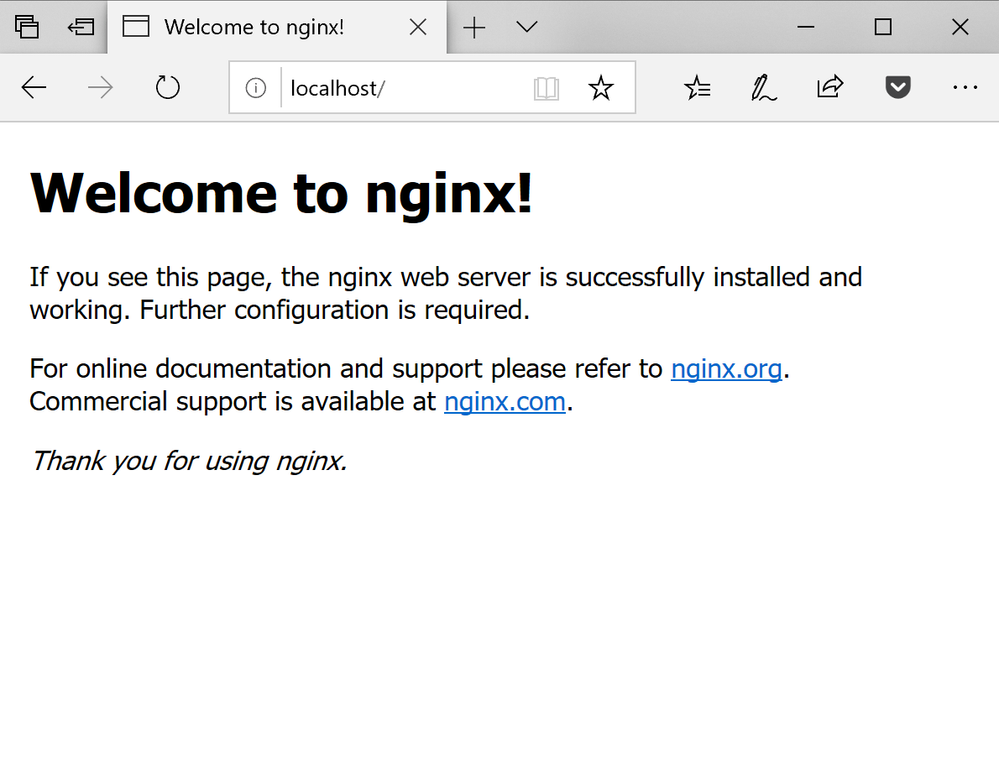The image size is (999, 778).
Task: Open the Favorites hub
Action: click(x=698, y=88)
